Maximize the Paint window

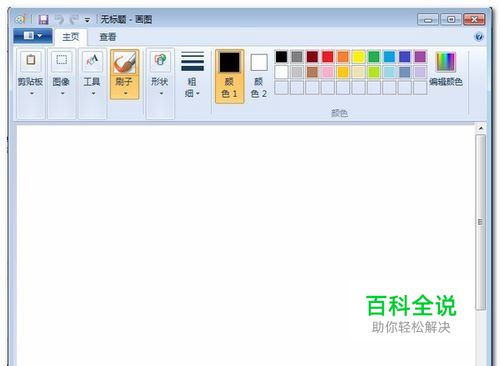tap(451, 20)
